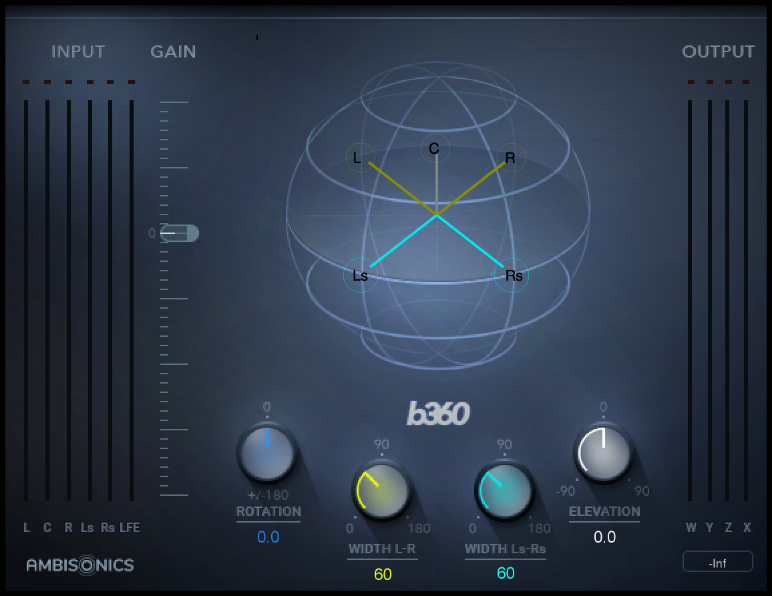Click the Ambisonics logo

(x=80, y=565)
